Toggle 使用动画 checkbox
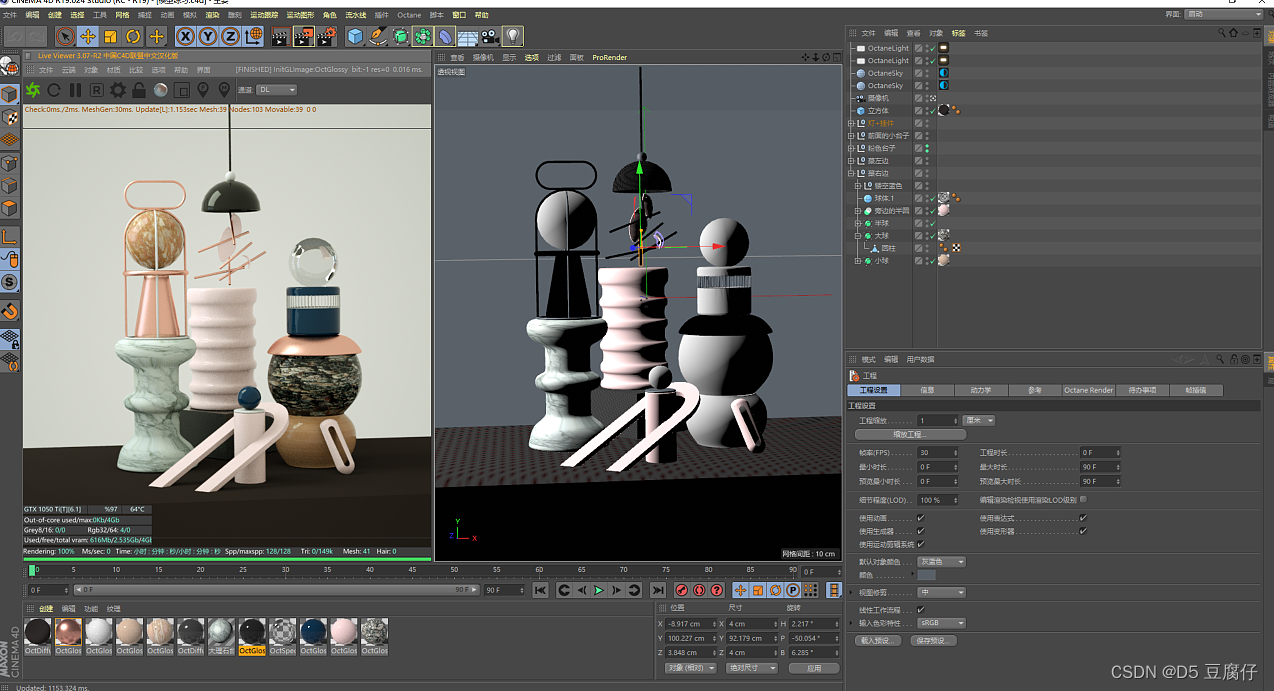Image resolution: width=1274 pixels, height=691 pixels. click(x=921, y=518)
